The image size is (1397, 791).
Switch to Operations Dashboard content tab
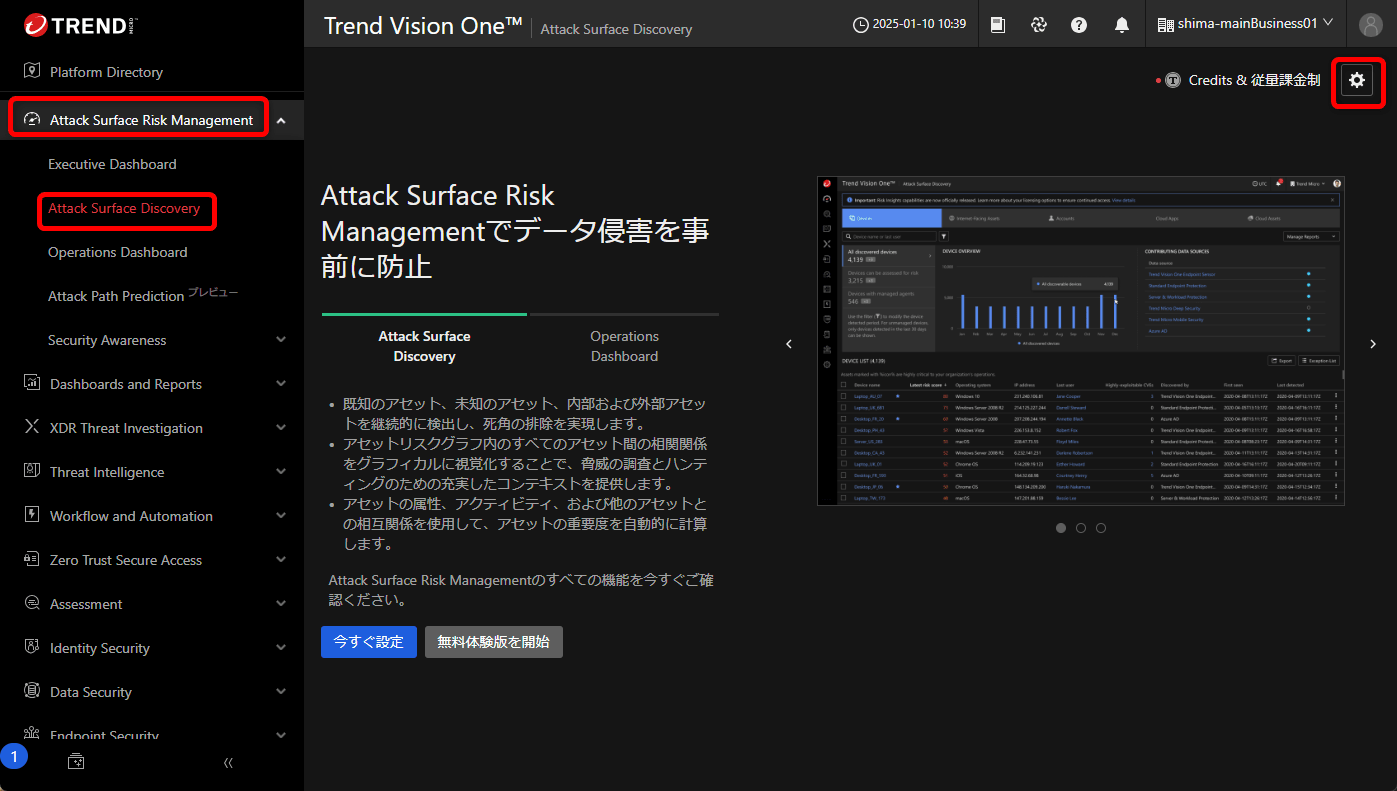(x=624, y=346)
